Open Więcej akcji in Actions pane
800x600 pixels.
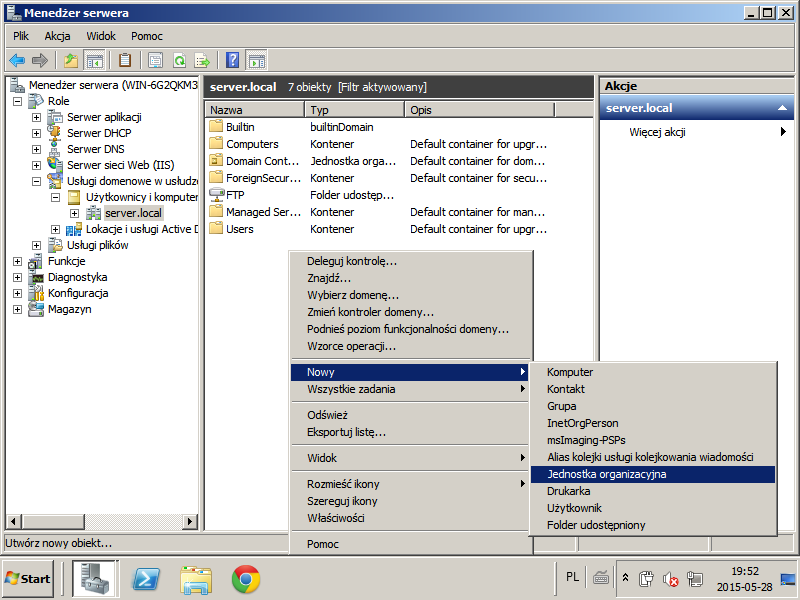click(x=696, y=132)
